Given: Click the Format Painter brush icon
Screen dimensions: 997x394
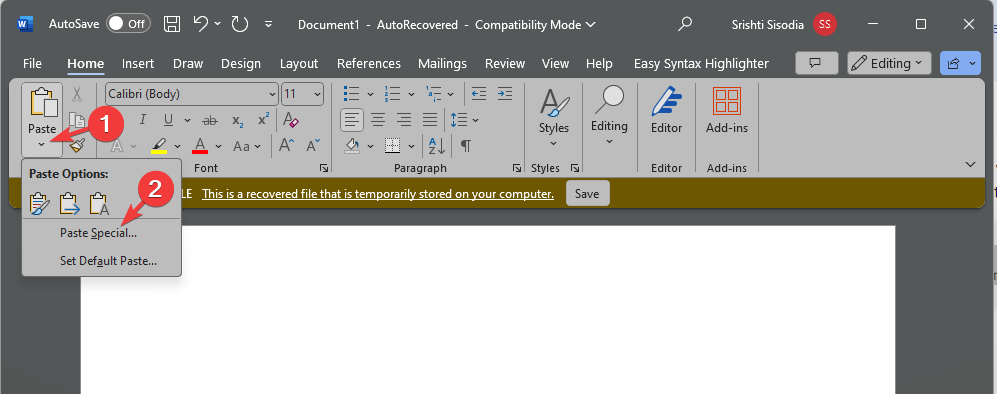Looking at the screenshot, I should (78, 146).
